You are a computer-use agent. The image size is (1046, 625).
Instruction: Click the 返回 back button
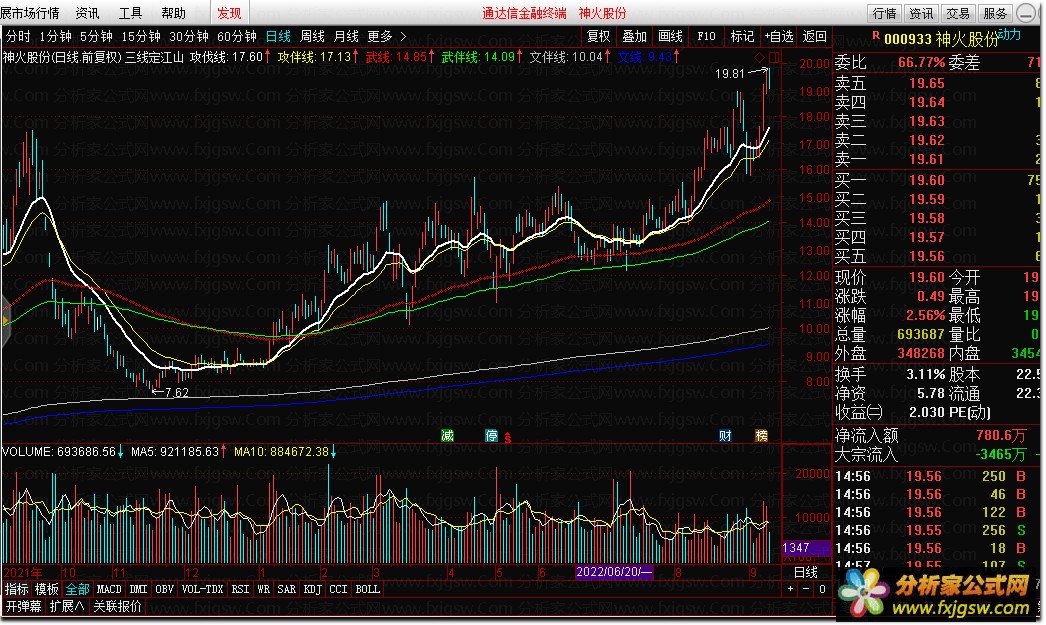815,36
